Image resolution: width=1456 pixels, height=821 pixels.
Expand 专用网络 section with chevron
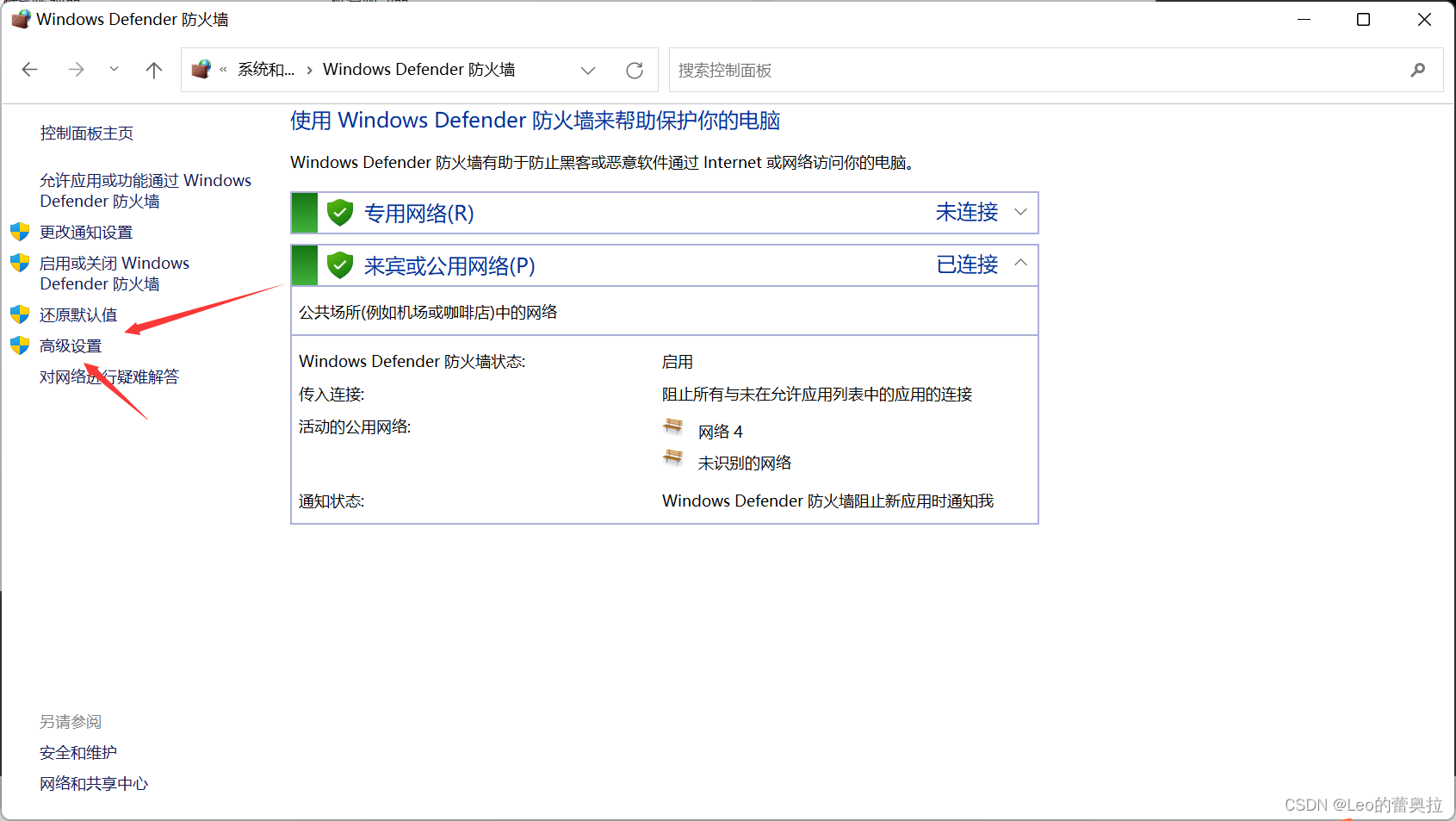1020,212
